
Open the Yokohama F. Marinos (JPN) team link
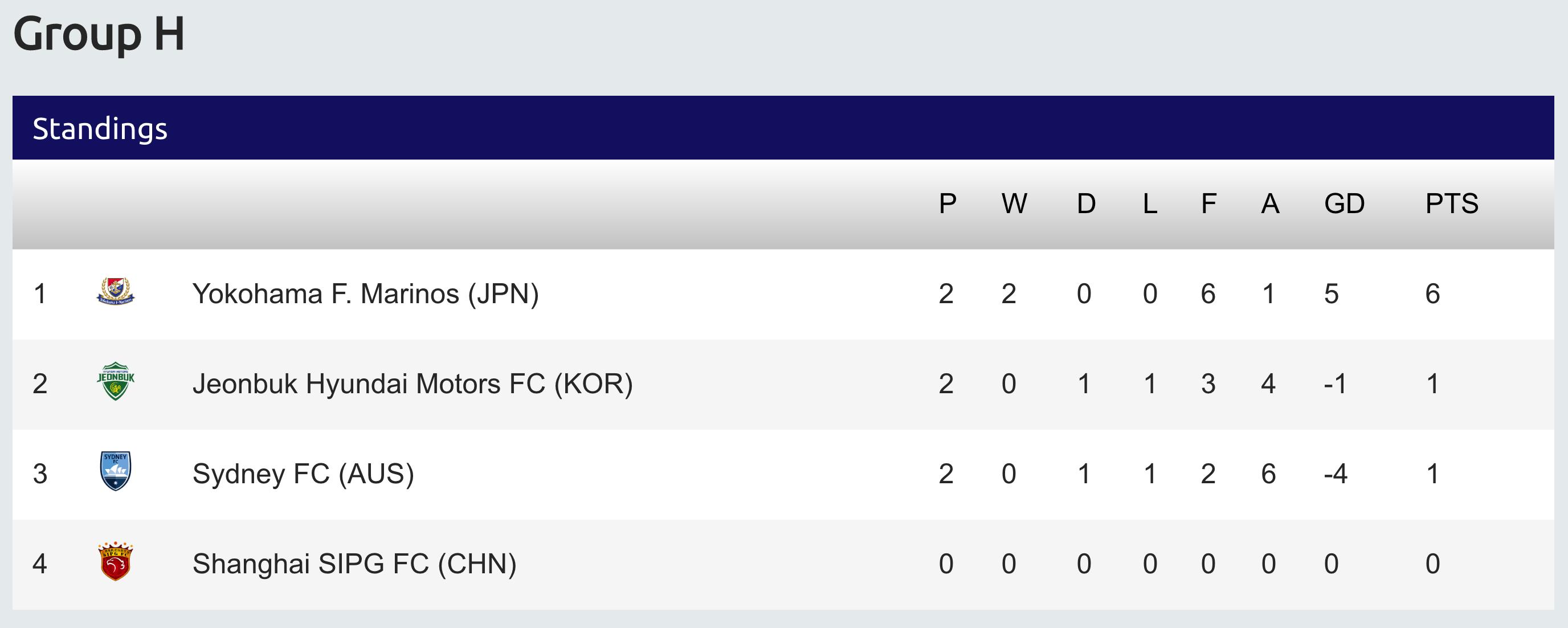point(365,294)
